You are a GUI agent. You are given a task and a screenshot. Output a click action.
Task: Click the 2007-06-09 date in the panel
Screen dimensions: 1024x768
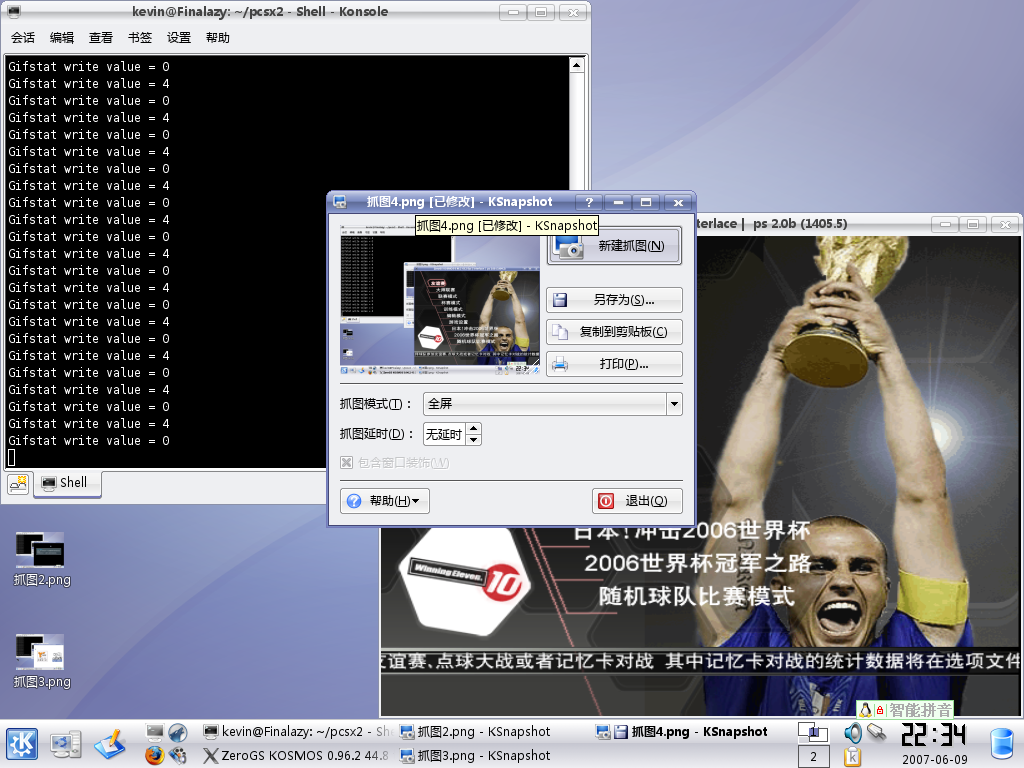(x=935, y=760)
